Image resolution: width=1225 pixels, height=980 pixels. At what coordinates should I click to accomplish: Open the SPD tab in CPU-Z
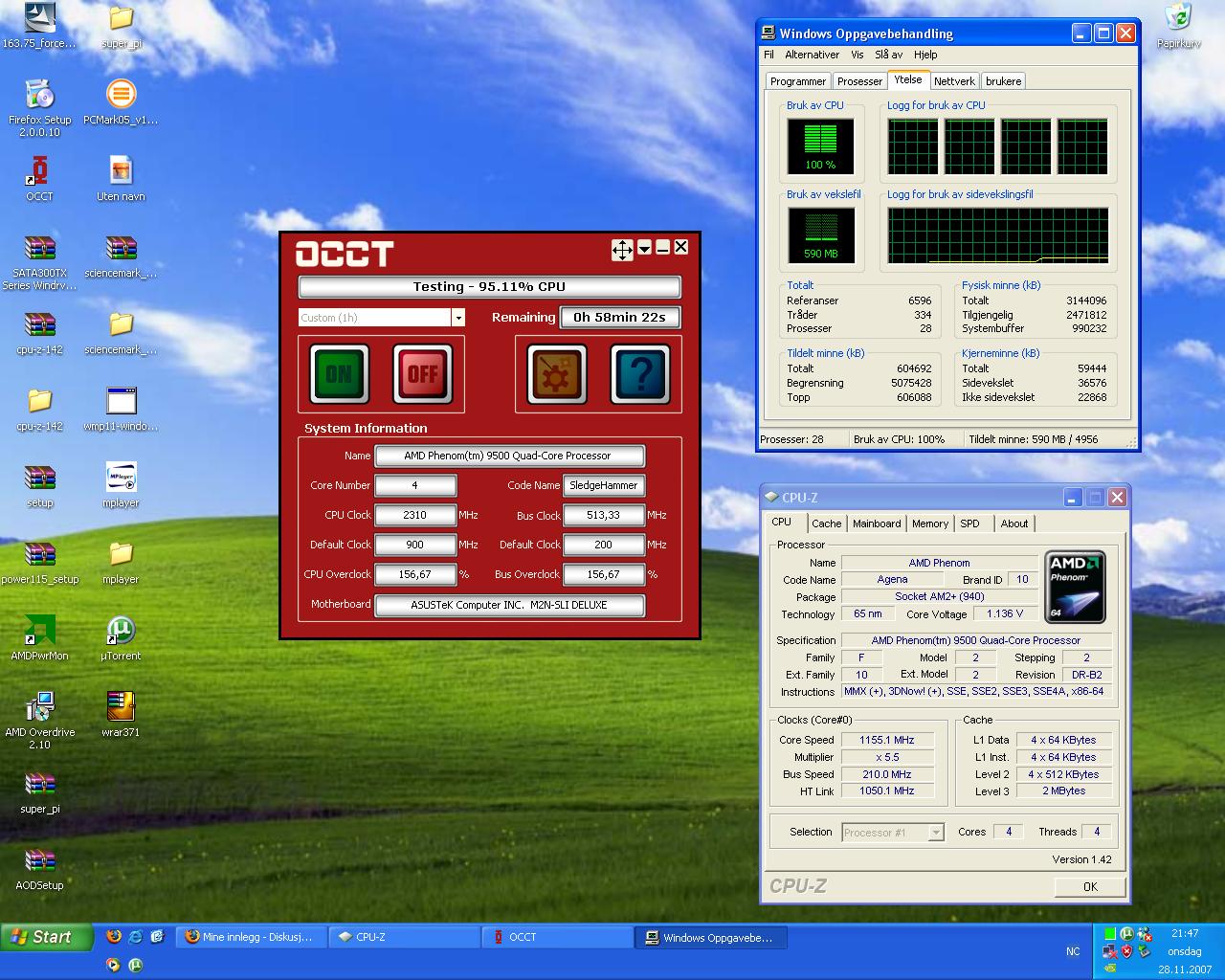point(970,523)
